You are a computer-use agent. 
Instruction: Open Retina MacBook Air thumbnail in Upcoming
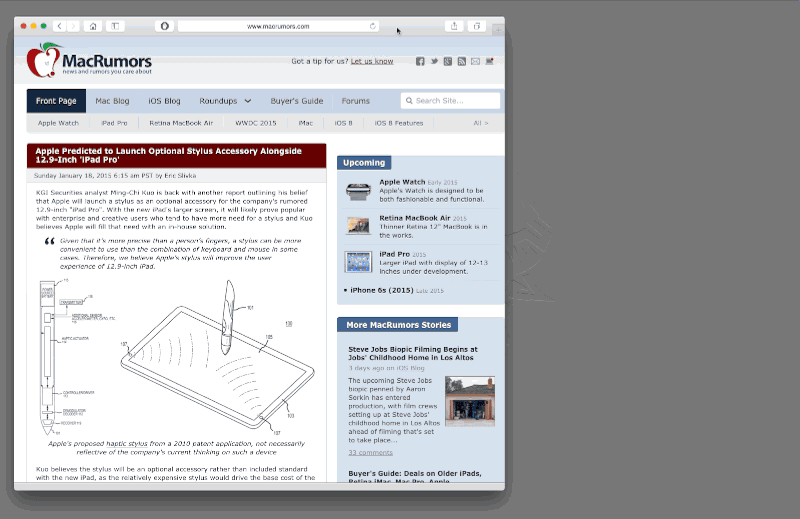358,225
